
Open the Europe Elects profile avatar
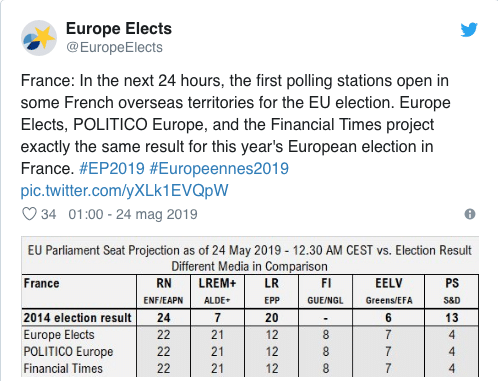(x=39, y=38)
